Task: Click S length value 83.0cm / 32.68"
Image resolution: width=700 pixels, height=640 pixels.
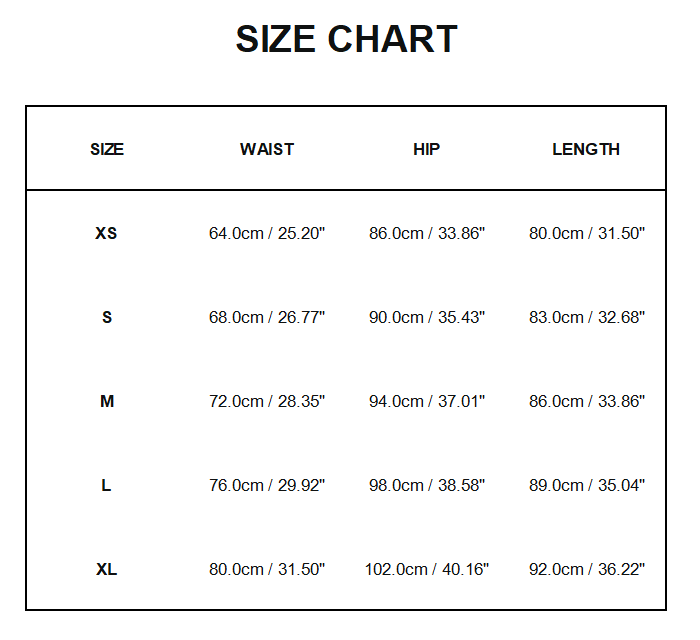Action: coord(587,317)
